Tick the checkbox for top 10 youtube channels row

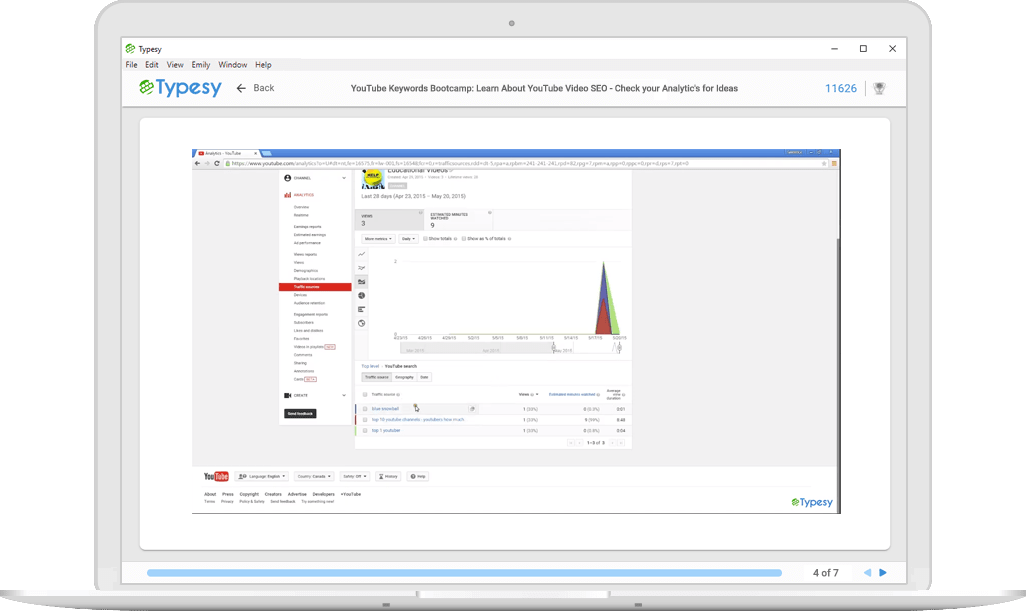[365, 419]
